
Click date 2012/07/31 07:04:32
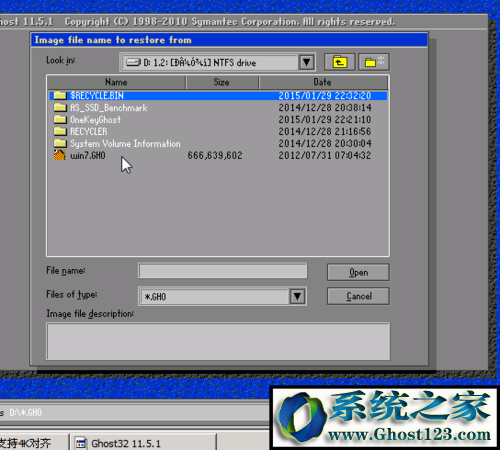click(325, 155)
